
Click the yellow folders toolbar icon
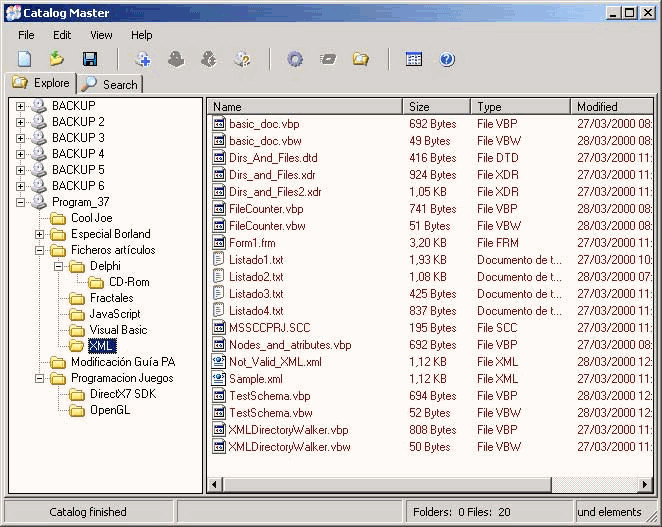click(361, 59)
